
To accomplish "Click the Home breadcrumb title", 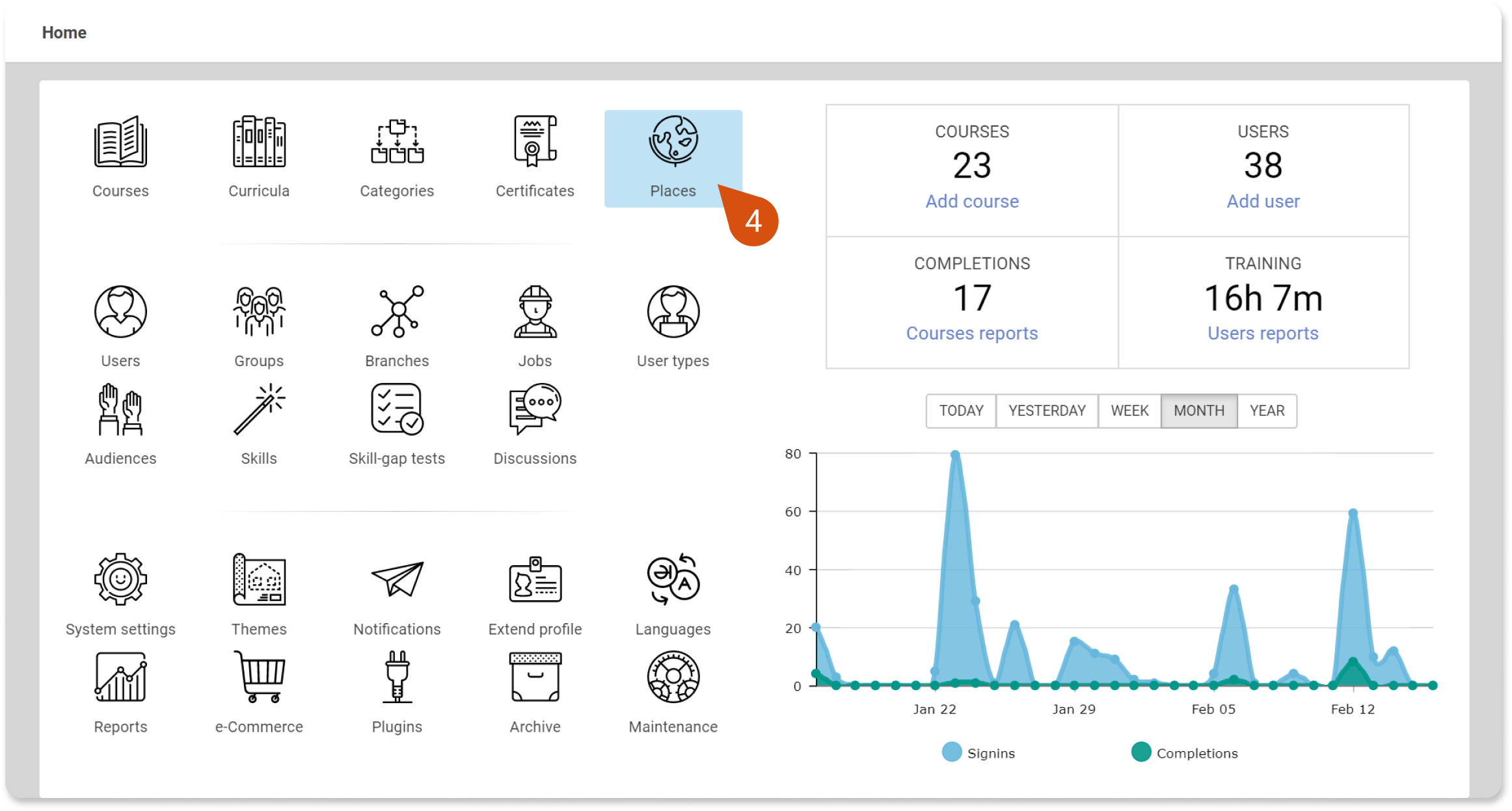I will coord(64,33).
